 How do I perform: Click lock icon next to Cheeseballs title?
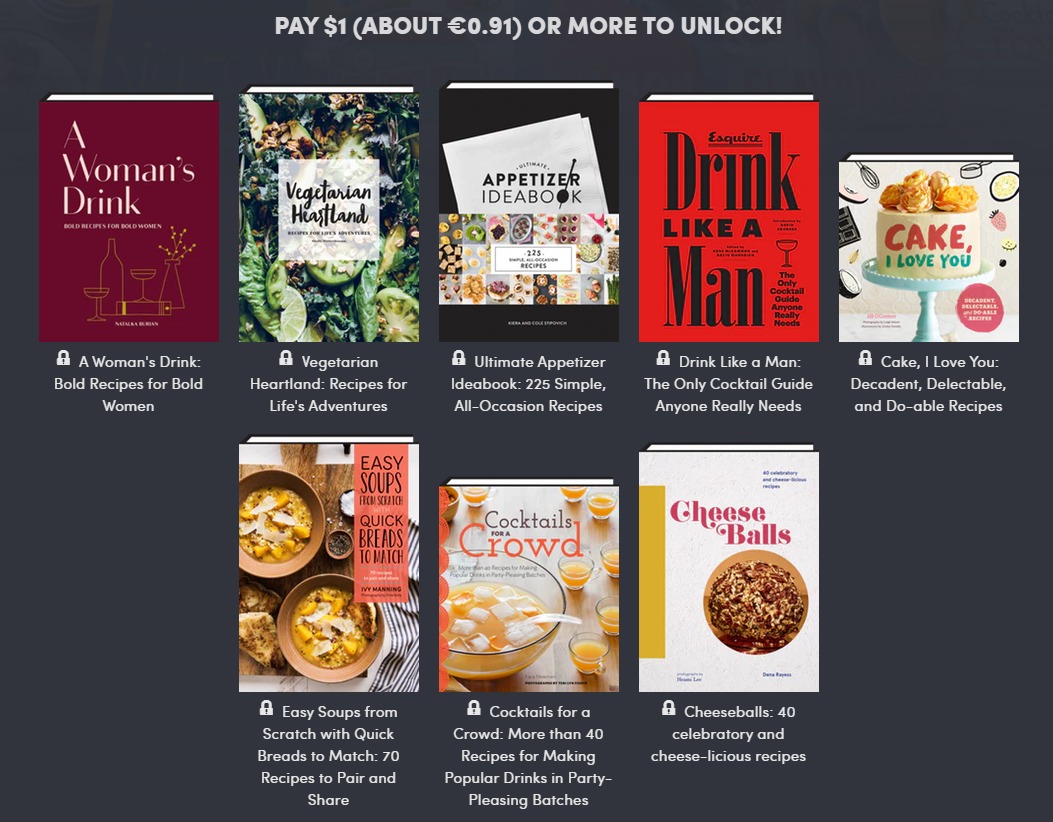click(x=668, y=708)
